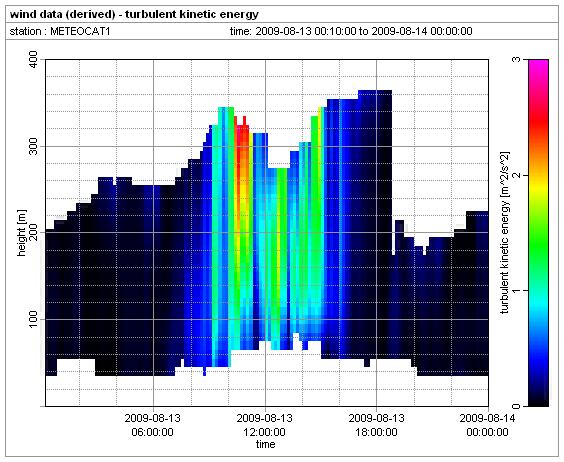Click the '300' height axis label
Viewport: 564px width, 462px height.
pos(33,146)
